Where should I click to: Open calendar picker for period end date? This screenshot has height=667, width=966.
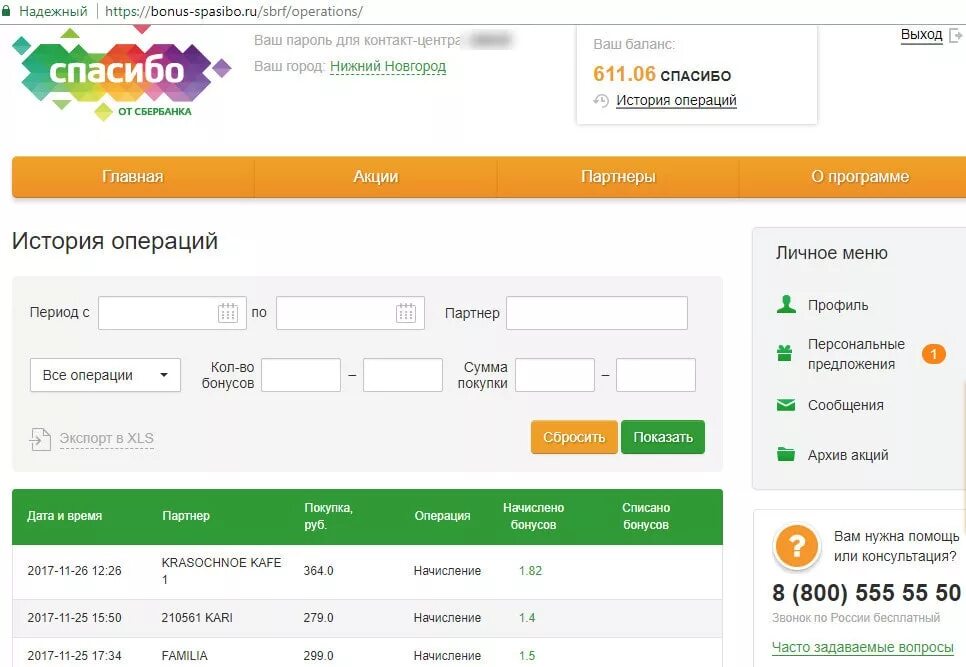[406, 313]
